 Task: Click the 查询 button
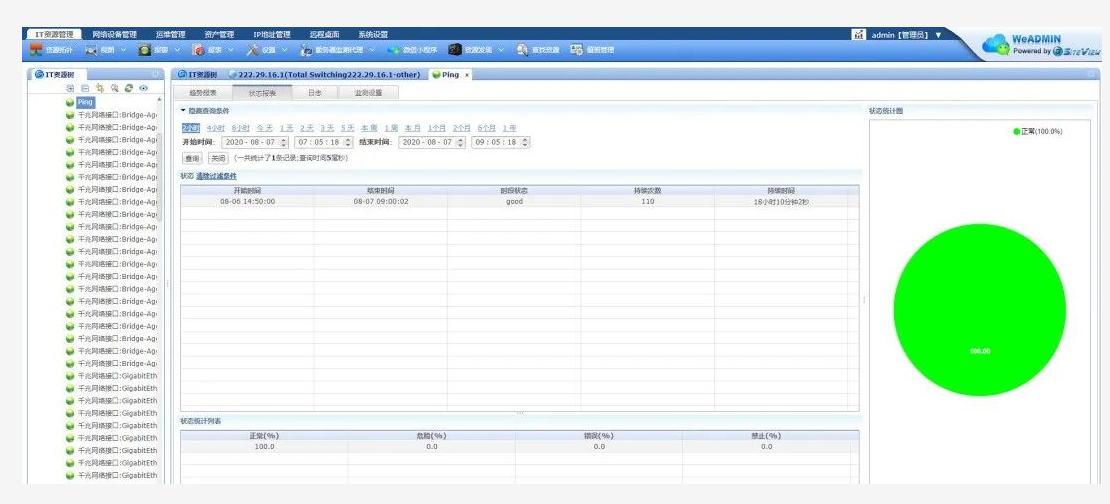coord(192,159)
